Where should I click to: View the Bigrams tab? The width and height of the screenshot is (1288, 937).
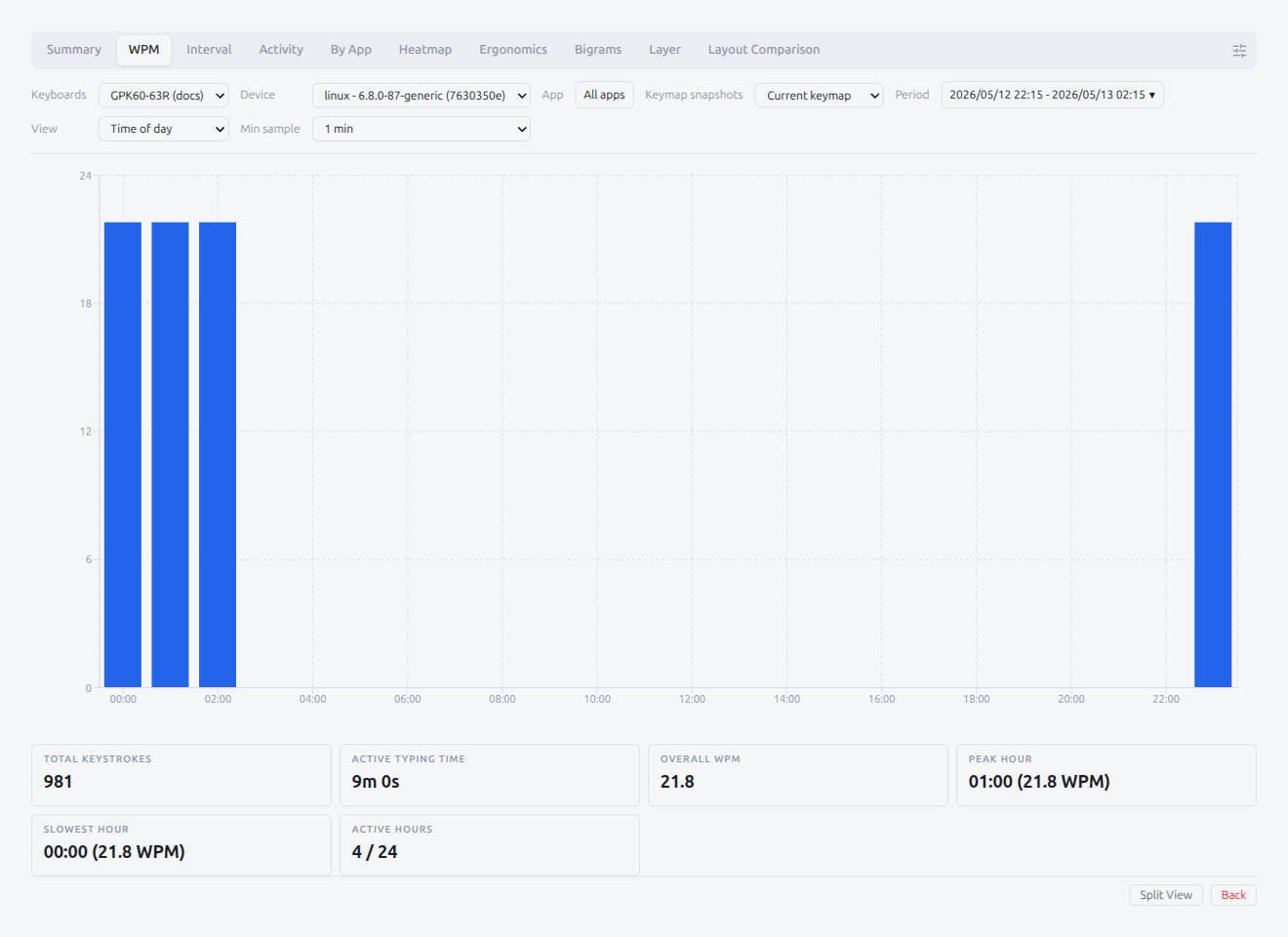(x=598, y=50)
